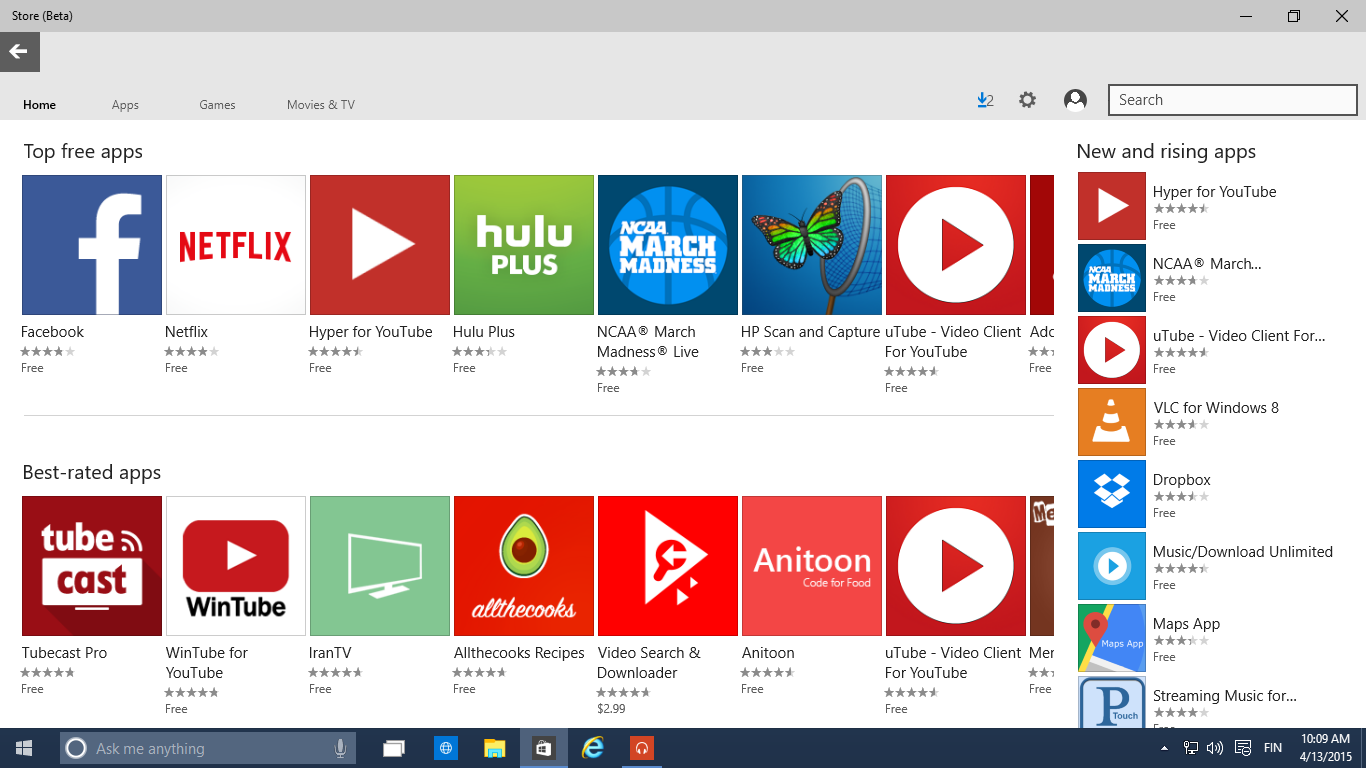Open the Allthecooks Recipes tile
Image resolution: width=1366 pixels, height=768 pixels.
tap(524, 566)
